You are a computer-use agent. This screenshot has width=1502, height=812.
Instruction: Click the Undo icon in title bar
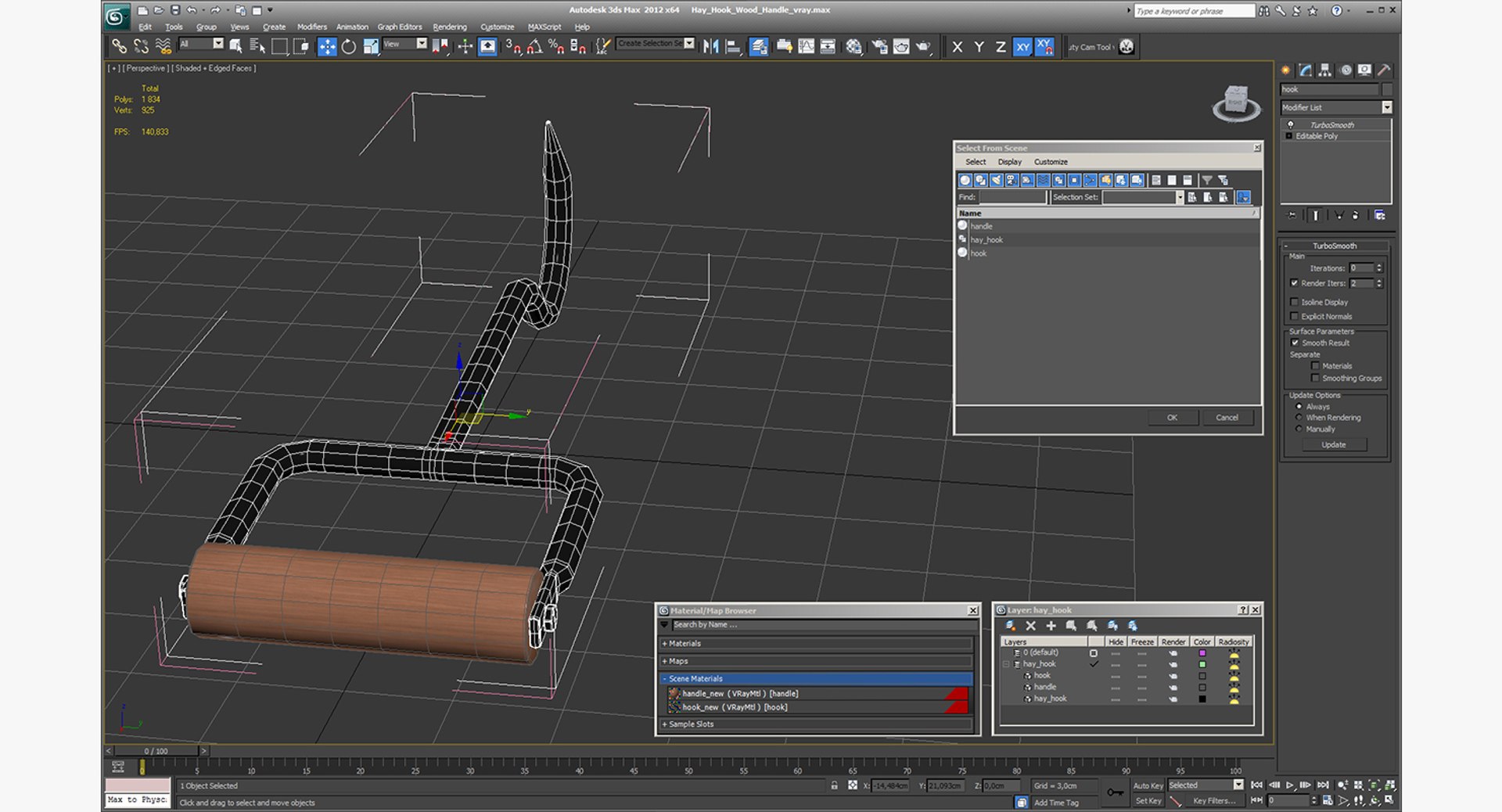pos(192,10)
